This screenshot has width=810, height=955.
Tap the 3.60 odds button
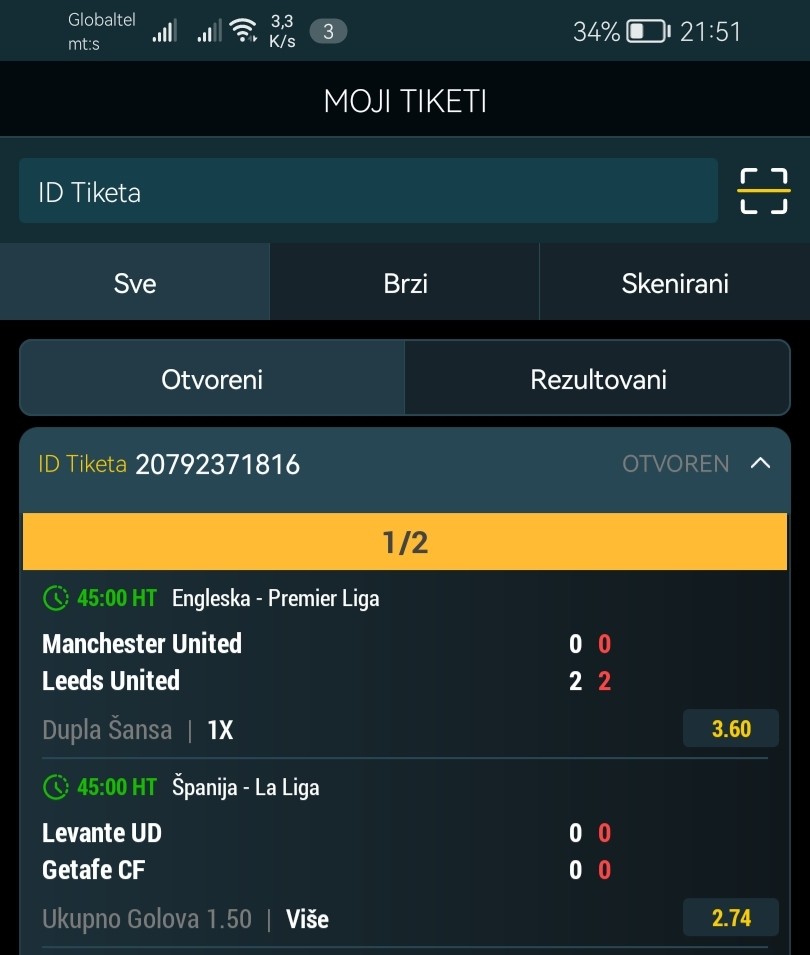pyautogui.click(x=731, y=729)
